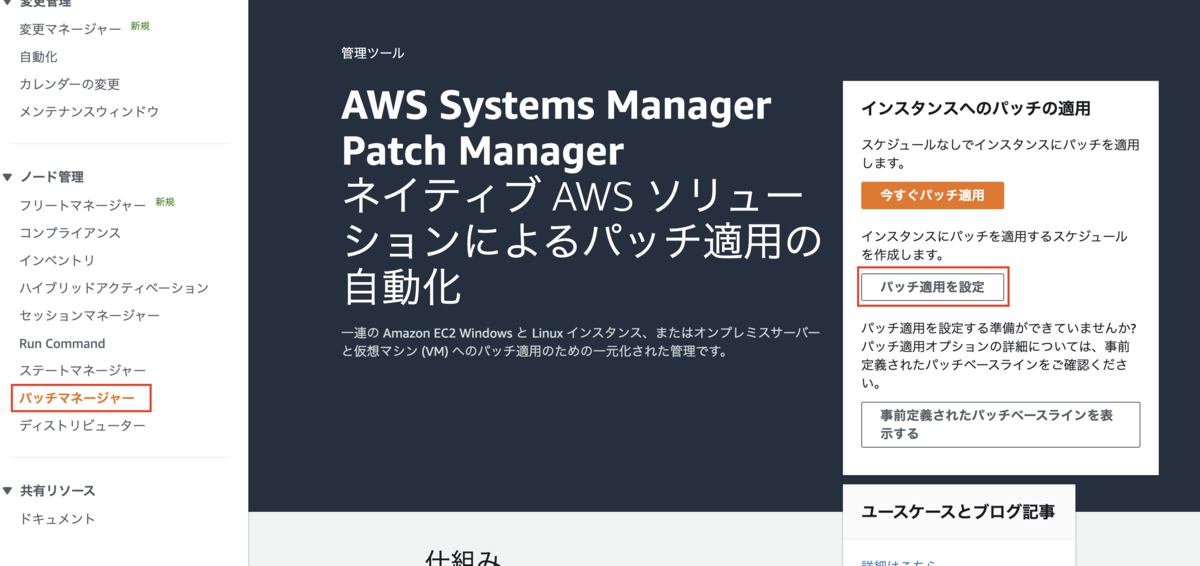The height and width of the screenshot is (566, 1200).
Task: Select Run Command in the sidebar
Action: click(x=62, y=343)
